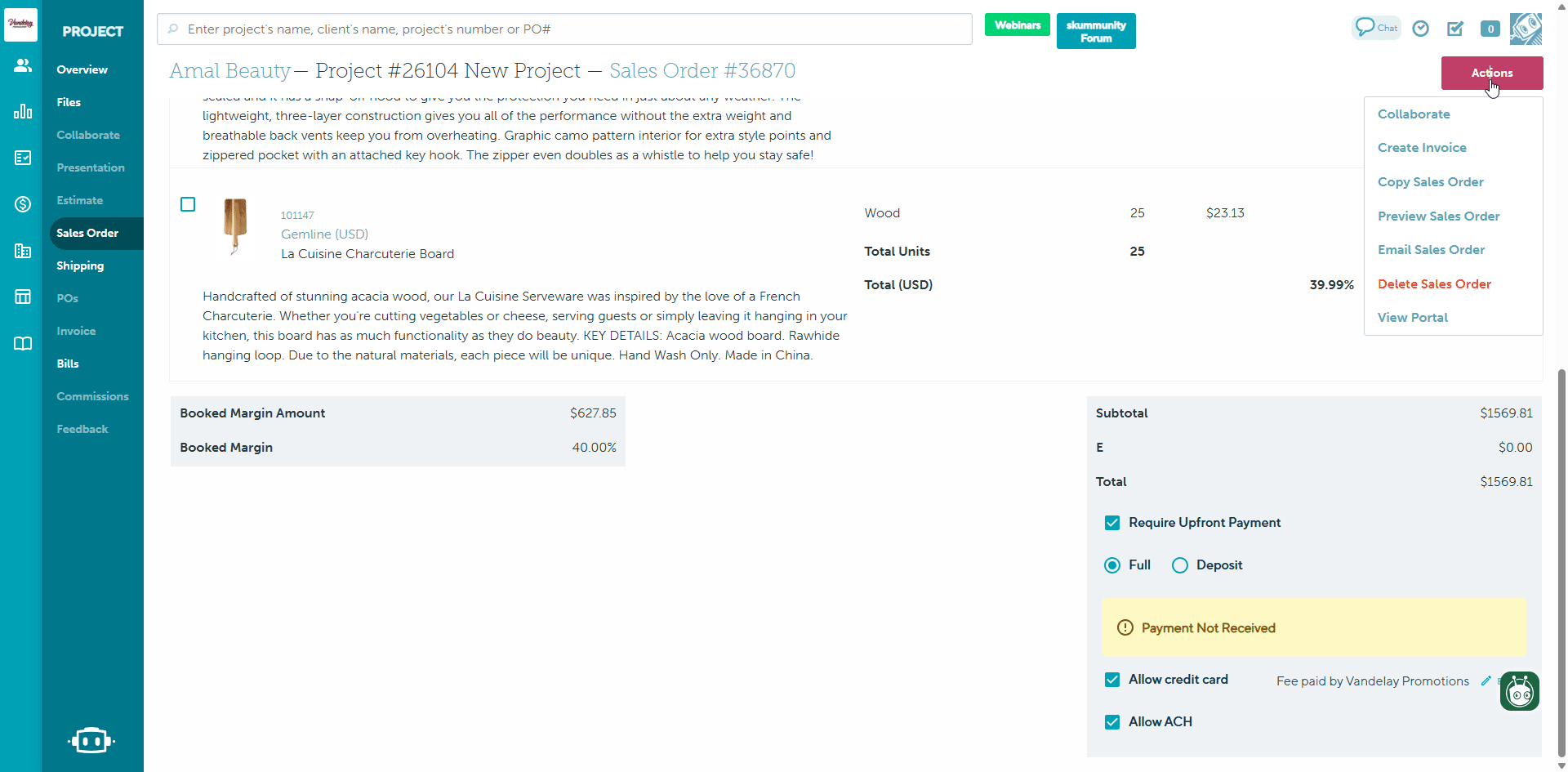Open the Gemline (USD) supplier link
Image resolution: width=1568 pixels, height=772 pixels.
(x=324, y=234)
